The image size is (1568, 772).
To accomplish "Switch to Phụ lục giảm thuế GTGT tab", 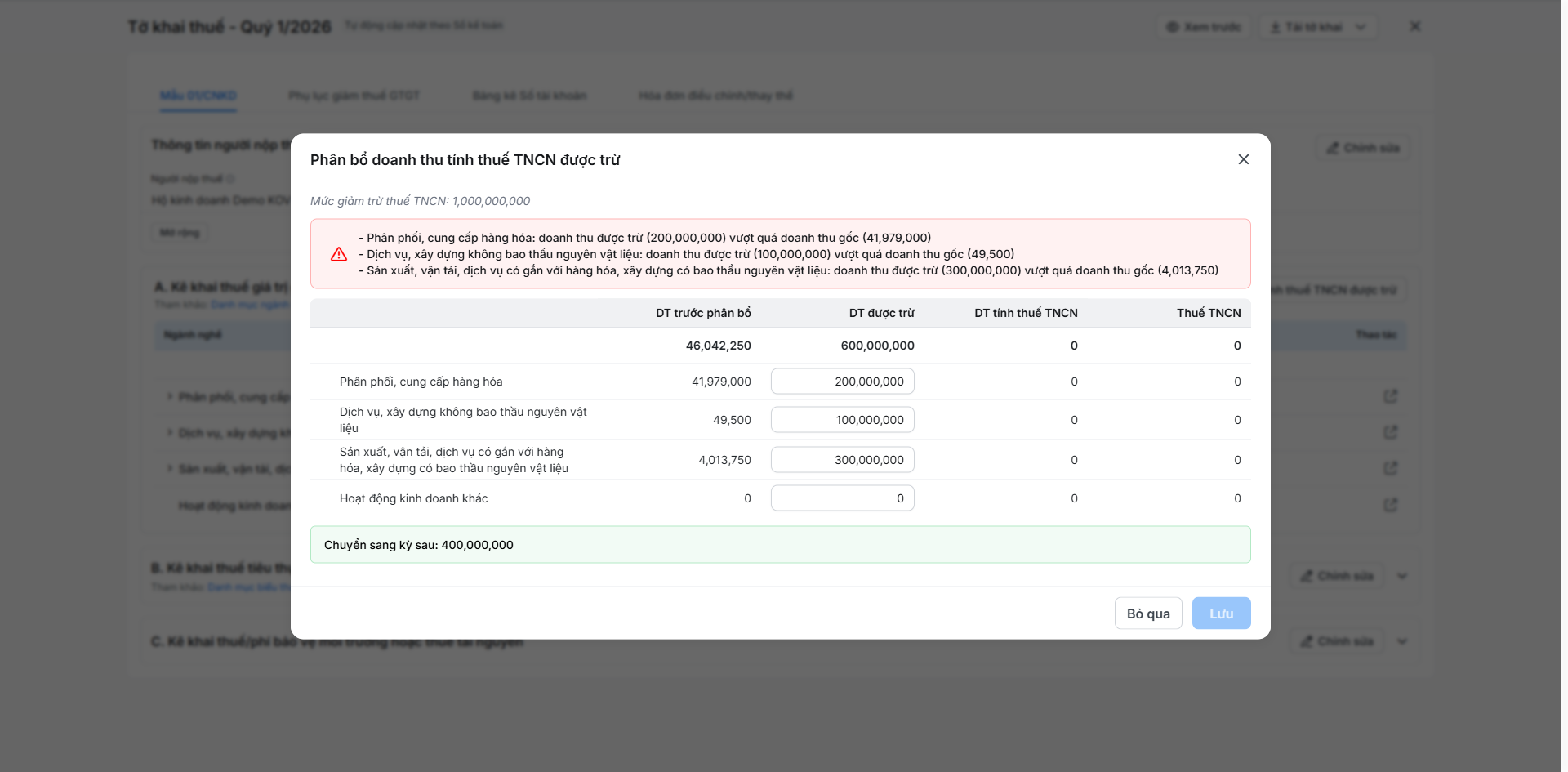I will click(354, 96).
